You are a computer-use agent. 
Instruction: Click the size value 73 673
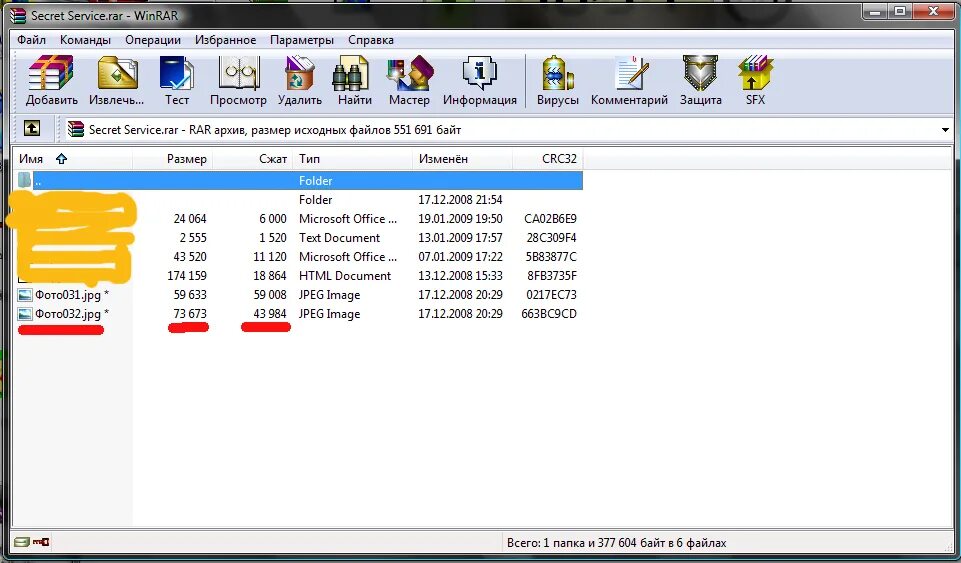(x=190, y=314)
